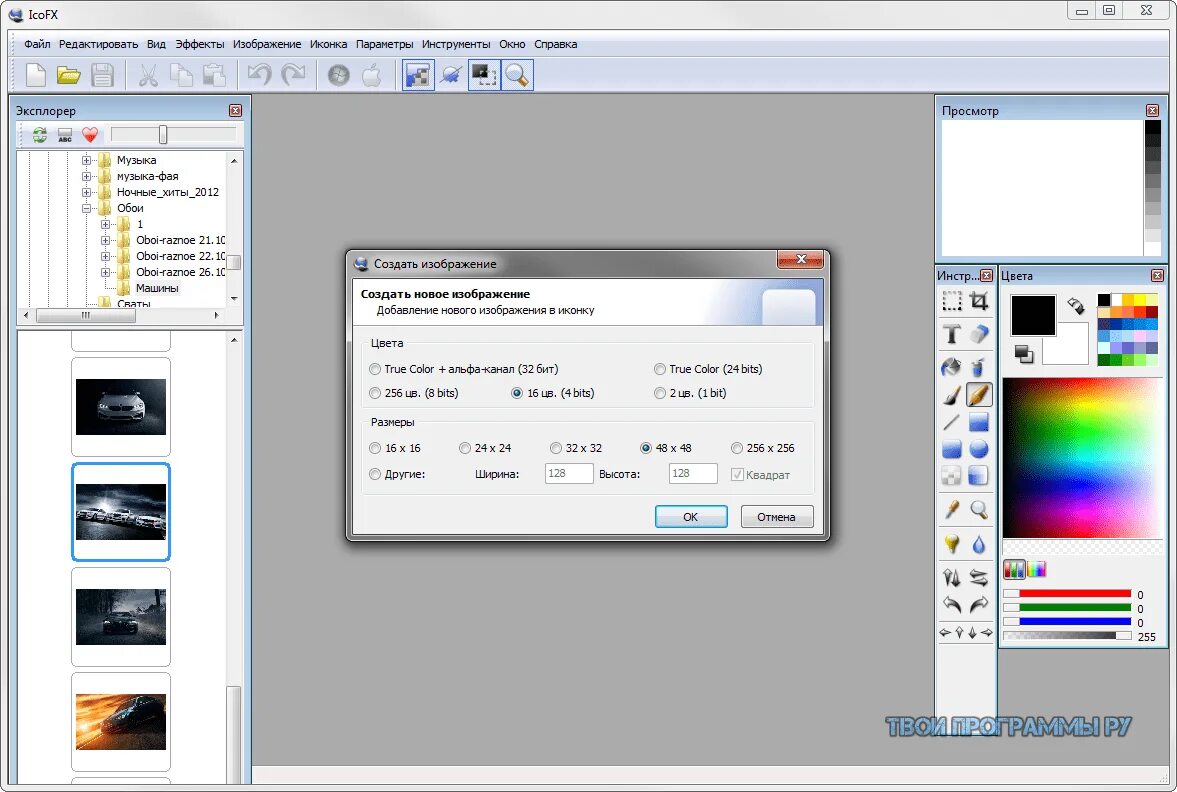
Task: Select True Color + alpha channel 32 bit
Action: click(x=464, y=369)
